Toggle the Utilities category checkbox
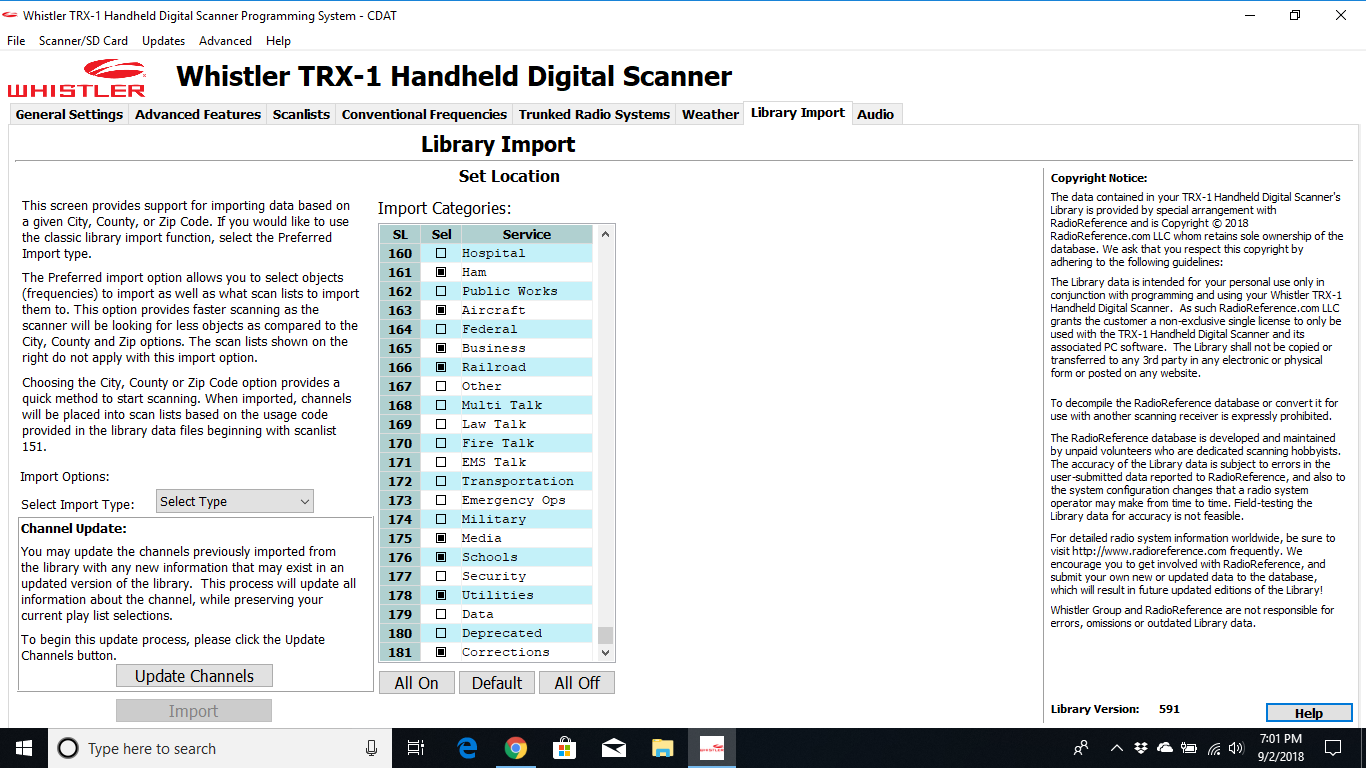Screen dimensions: 1366x768 (441, 595)
